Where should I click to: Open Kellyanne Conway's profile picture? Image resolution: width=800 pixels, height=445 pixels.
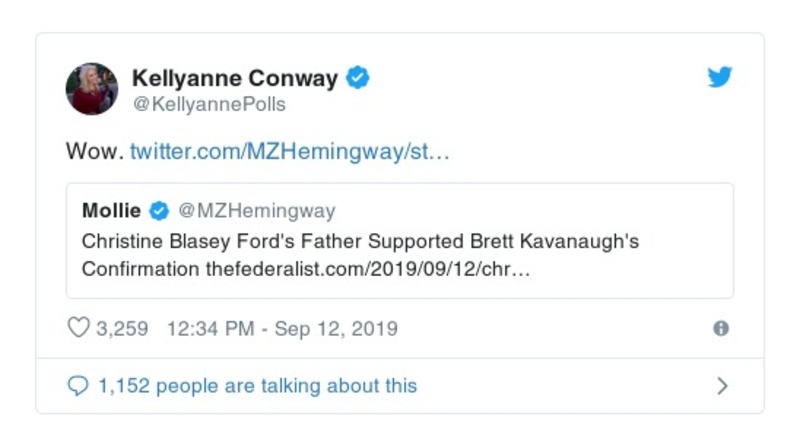(x=92, y=89)
